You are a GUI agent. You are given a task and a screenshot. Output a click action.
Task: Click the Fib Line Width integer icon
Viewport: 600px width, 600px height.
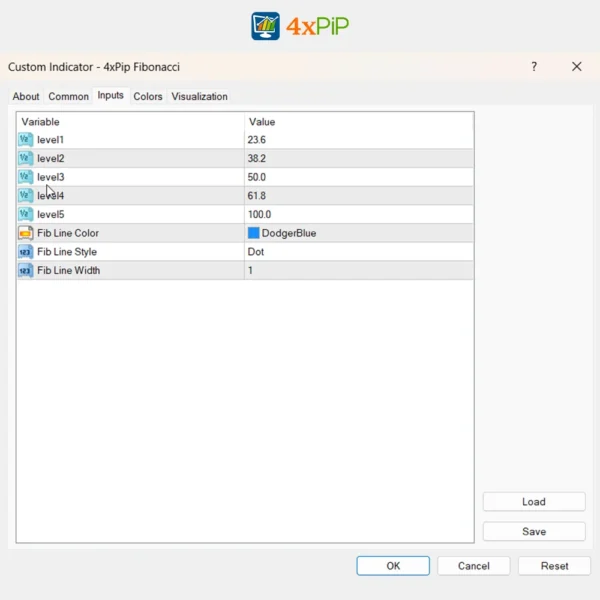click(x=25, y=270)
